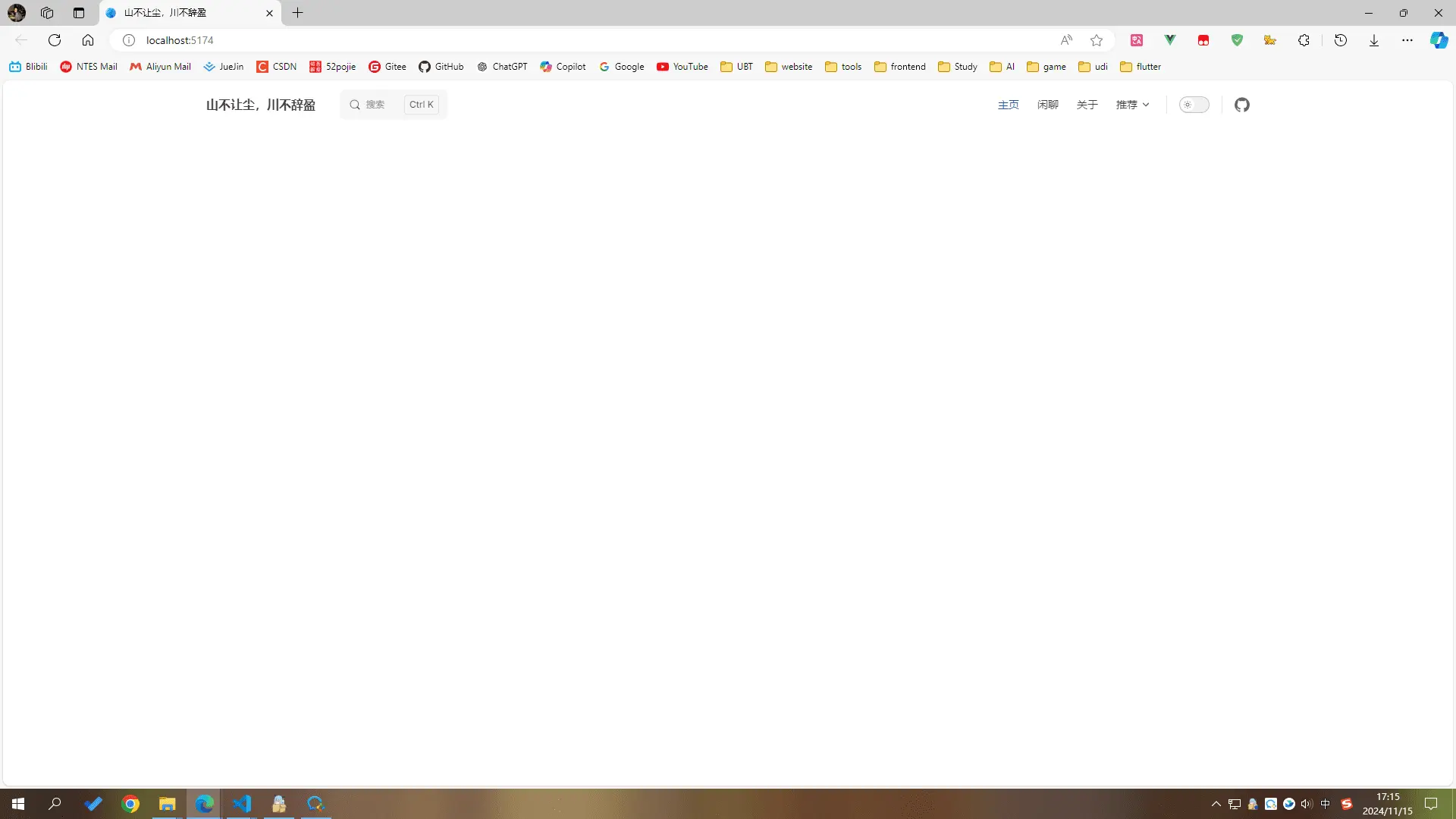Screen dimensions: 1456x819
Task: Open the read aloud icon in address bar
Action: tap(1066, 40)
